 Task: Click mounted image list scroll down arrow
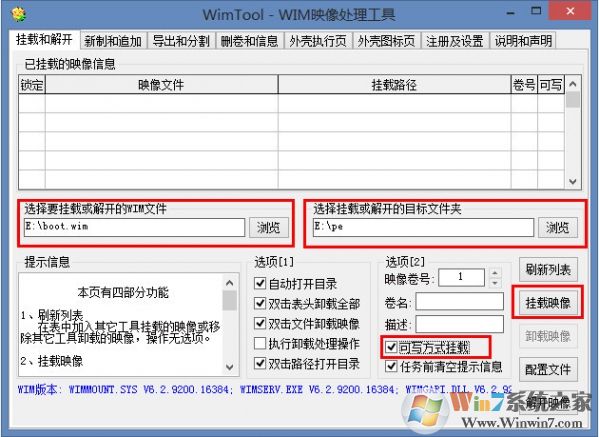pyautogui.click(x=573, y=181)
